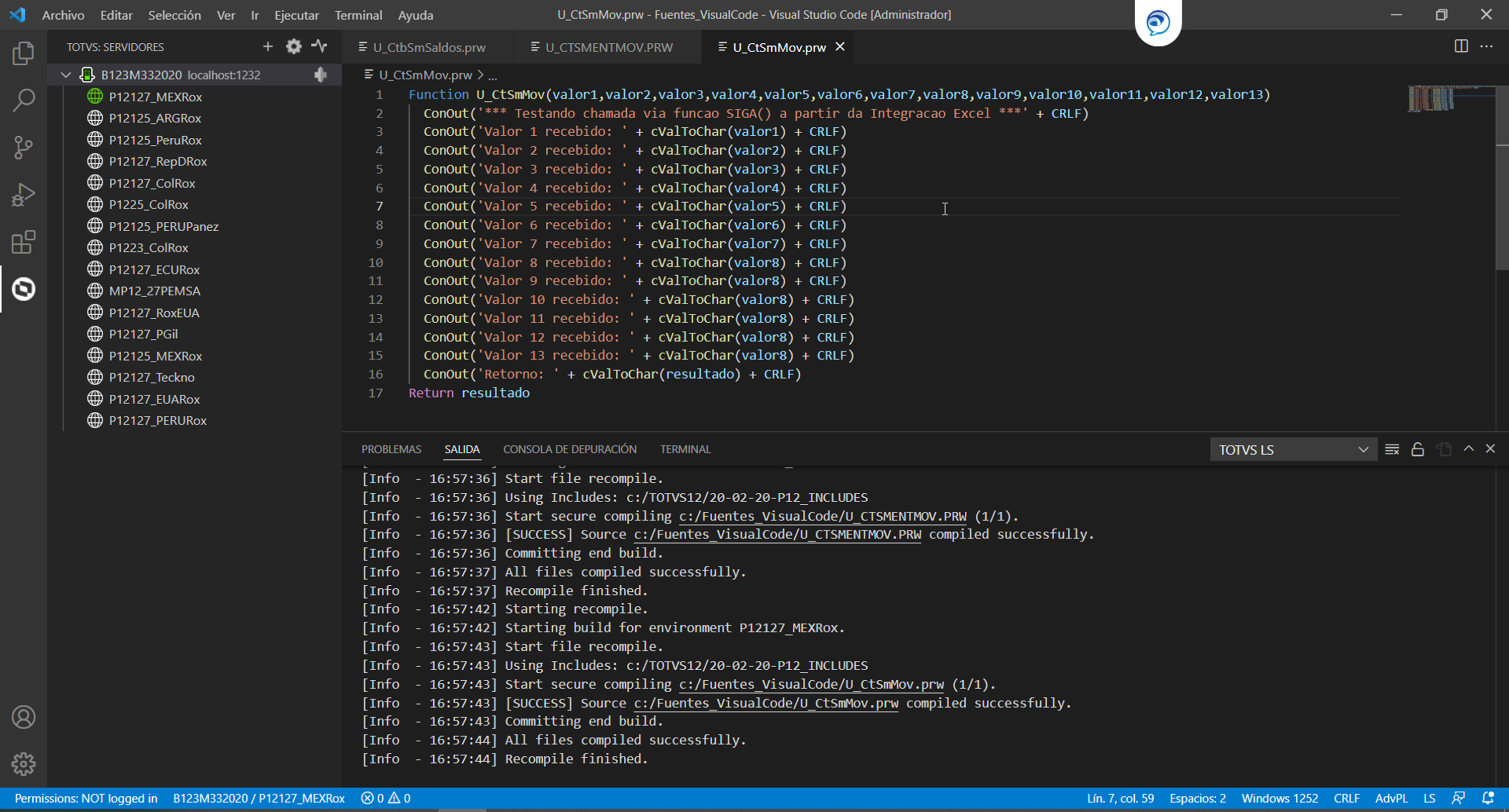Open the Search view in activity bar
Screen dimensions: 1509x812
point(24,100)
